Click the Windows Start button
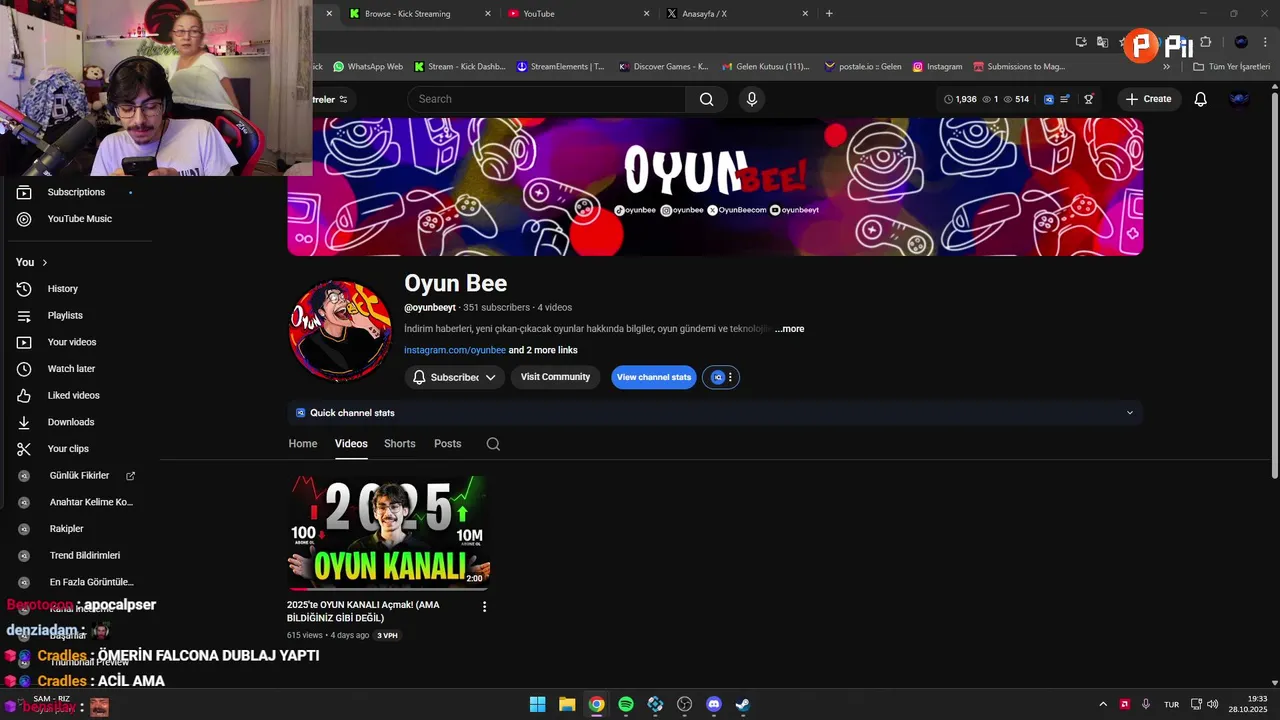The height and width of the screenshot is (720, 1280). tap(538, 704)
